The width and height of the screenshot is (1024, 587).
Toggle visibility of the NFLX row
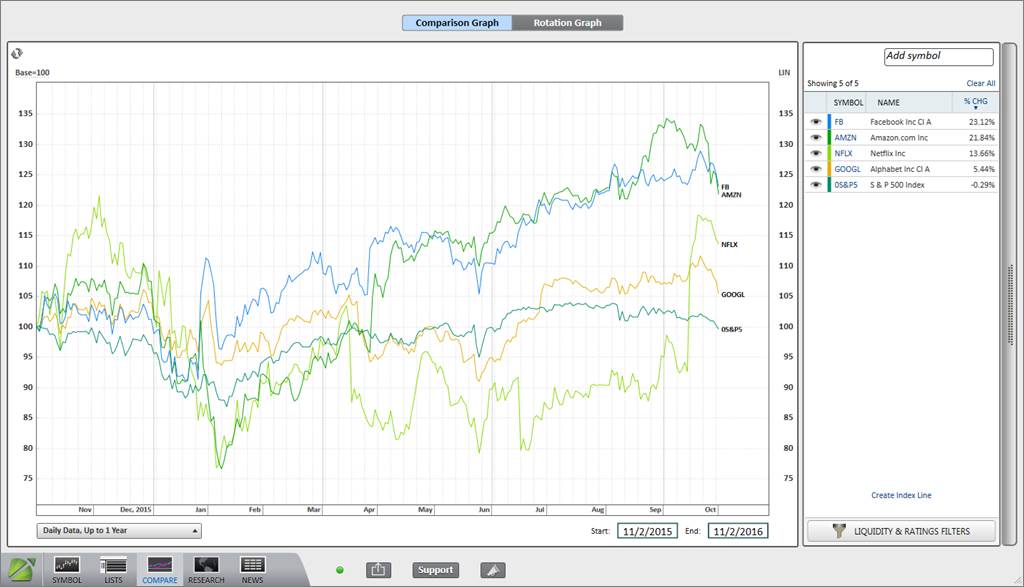[816, 153]
